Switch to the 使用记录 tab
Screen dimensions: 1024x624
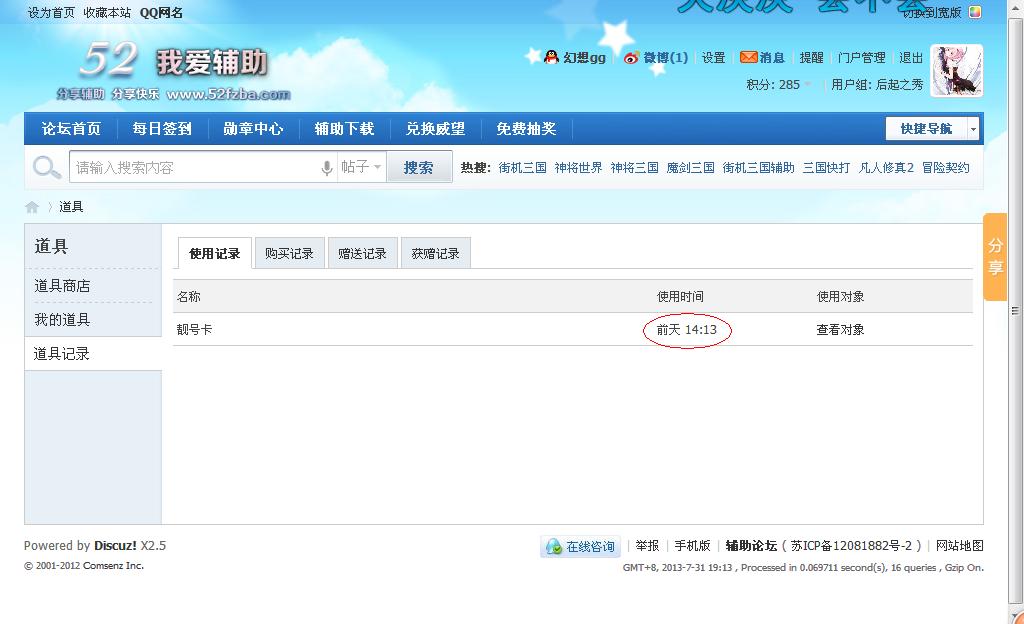tap(215, 253)
